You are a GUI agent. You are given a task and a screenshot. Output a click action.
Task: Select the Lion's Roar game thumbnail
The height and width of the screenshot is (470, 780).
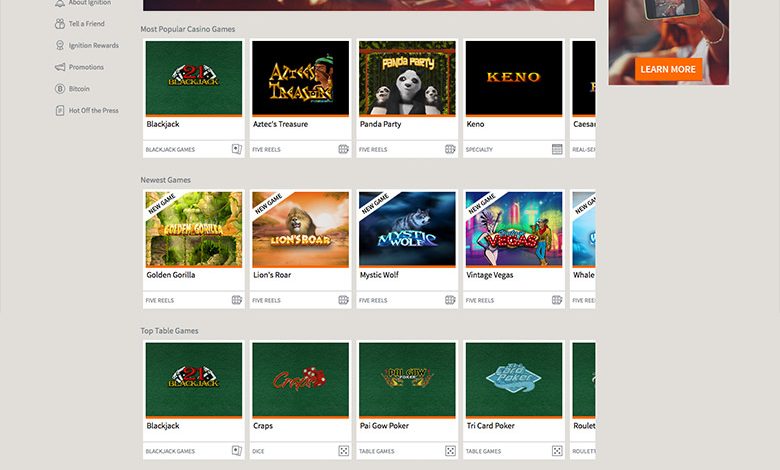[300, 229]
